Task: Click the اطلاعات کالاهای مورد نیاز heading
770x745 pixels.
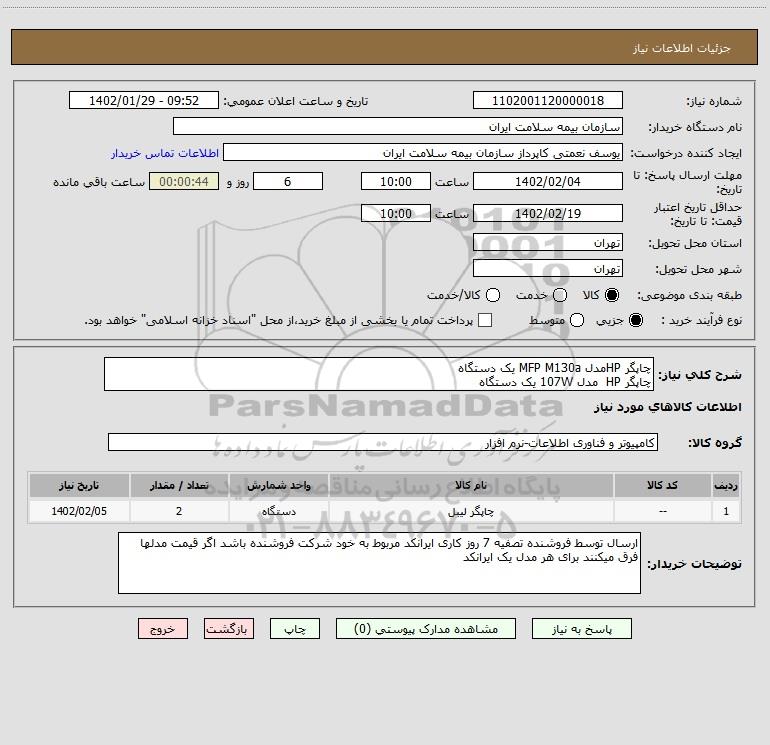Action: 667,407
